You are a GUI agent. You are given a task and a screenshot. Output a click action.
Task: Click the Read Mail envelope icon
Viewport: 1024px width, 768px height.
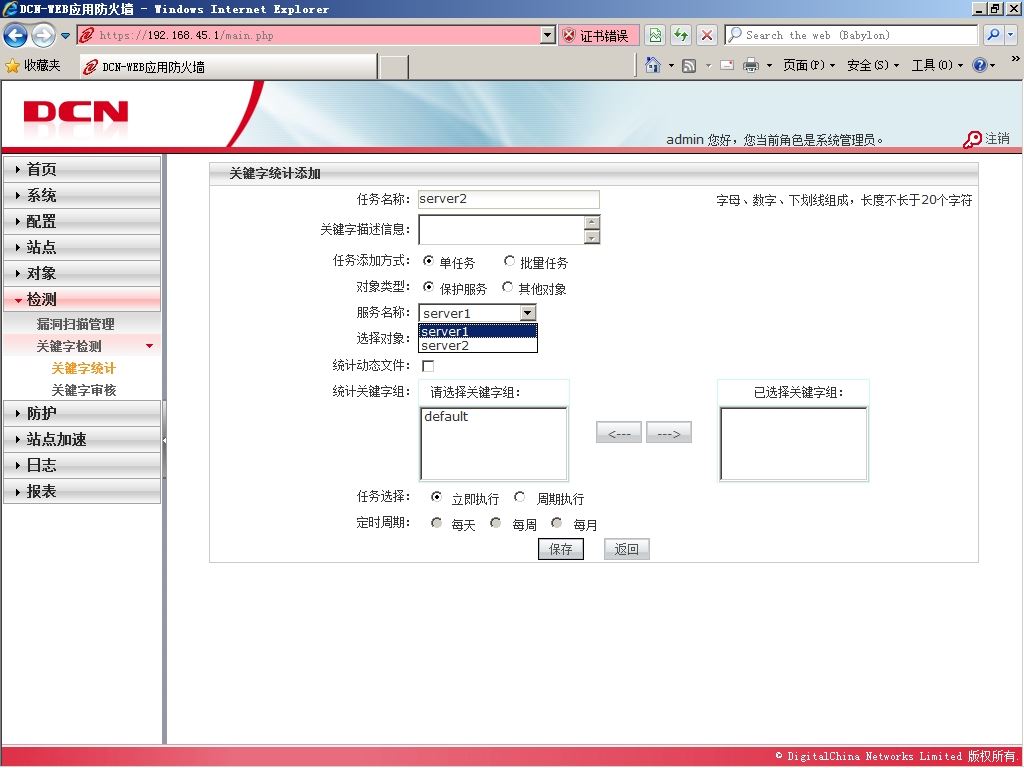pyautogui.click(x=727, y=65)
